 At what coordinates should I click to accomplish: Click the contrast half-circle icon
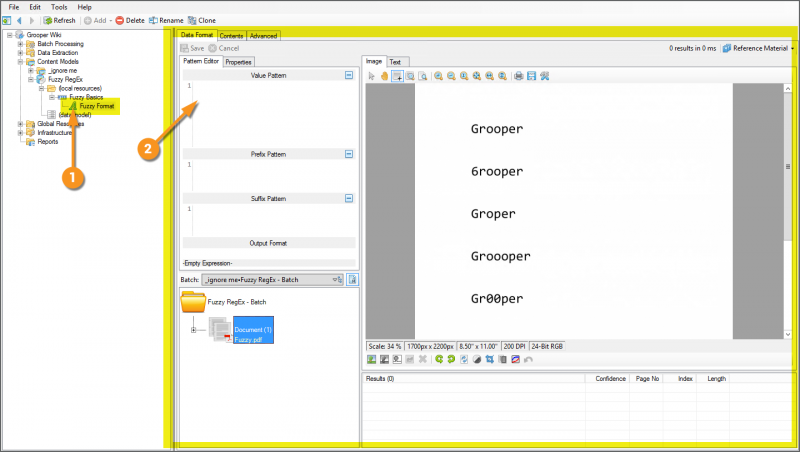477,359
